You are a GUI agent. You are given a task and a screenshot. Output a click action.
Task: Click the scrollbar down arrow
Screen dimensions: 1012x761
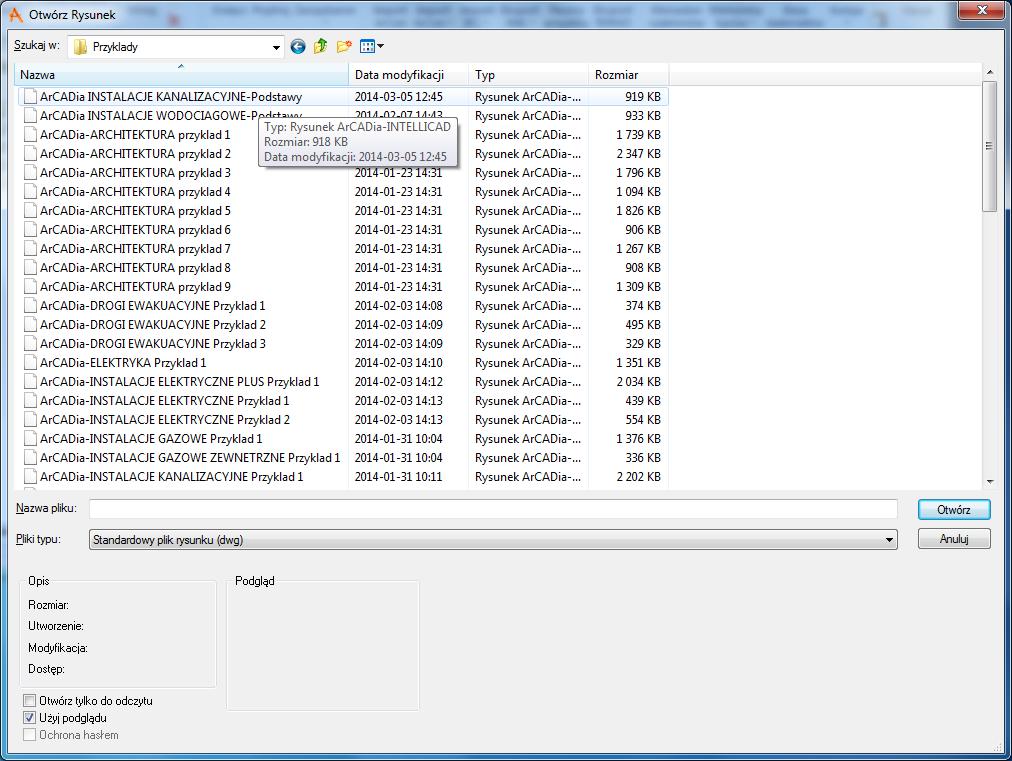click(990, 482)
